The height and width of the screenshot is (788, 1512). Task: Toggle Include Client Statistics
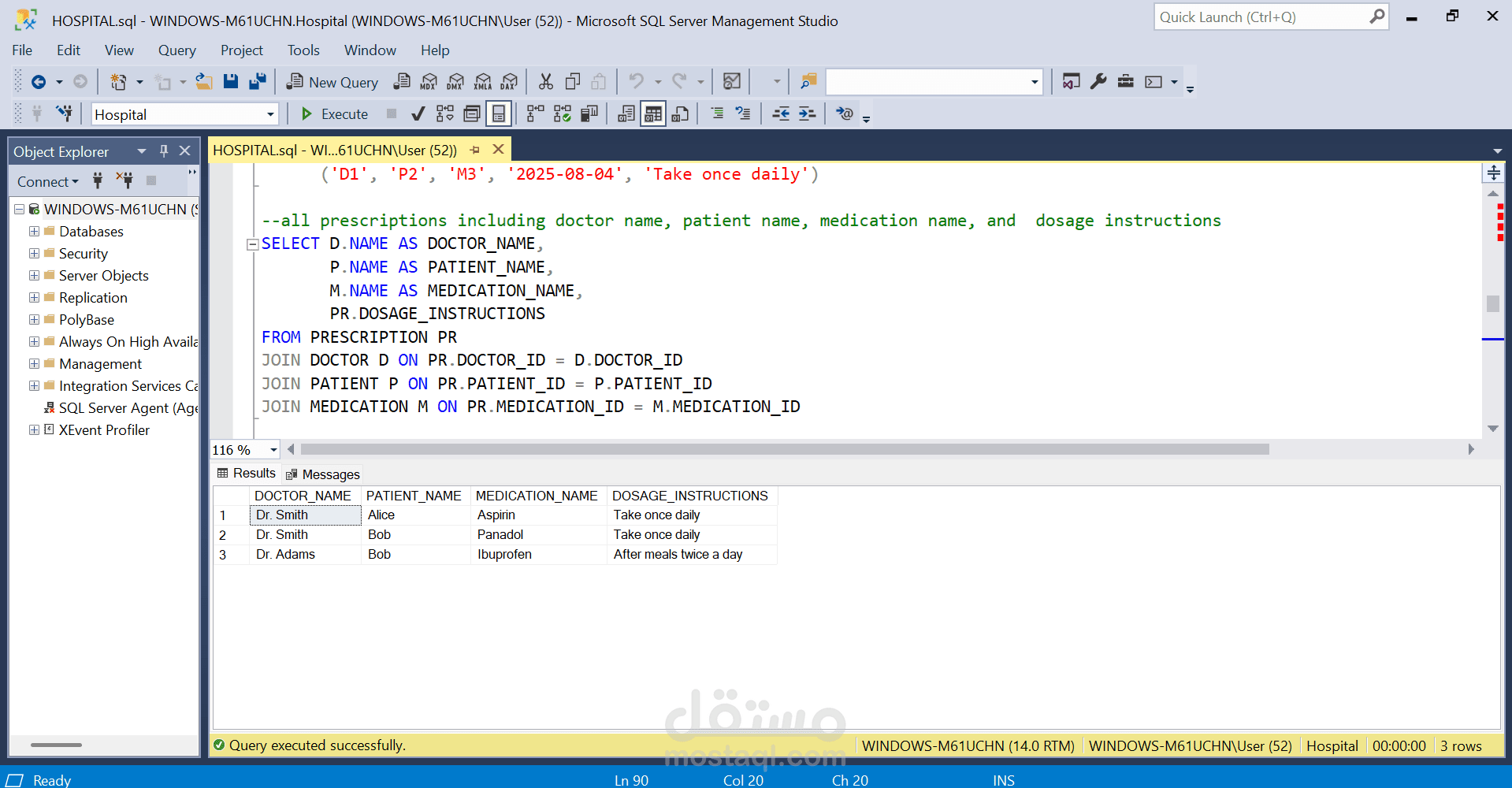[x=589, y=113]
